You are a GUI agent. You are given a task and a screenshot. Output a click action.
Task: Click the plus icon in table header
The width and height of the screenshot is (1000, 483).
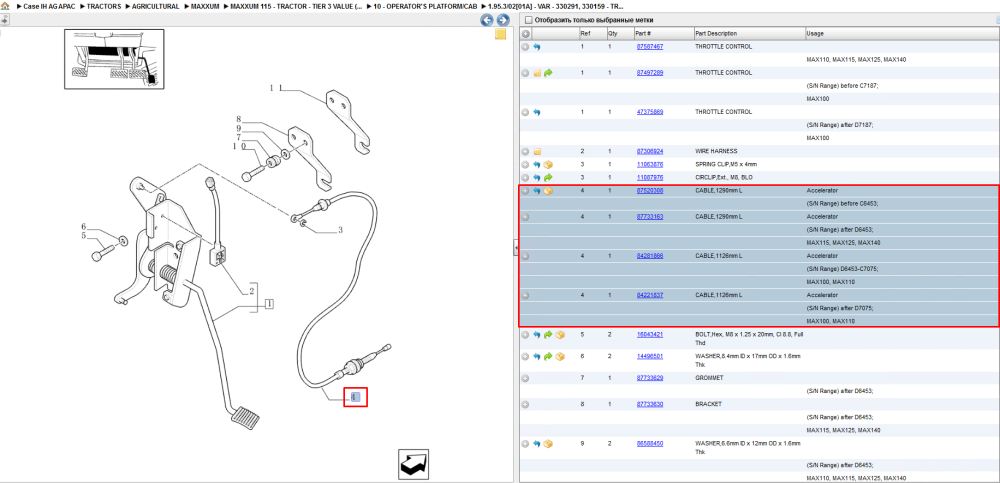click(526, 33)
